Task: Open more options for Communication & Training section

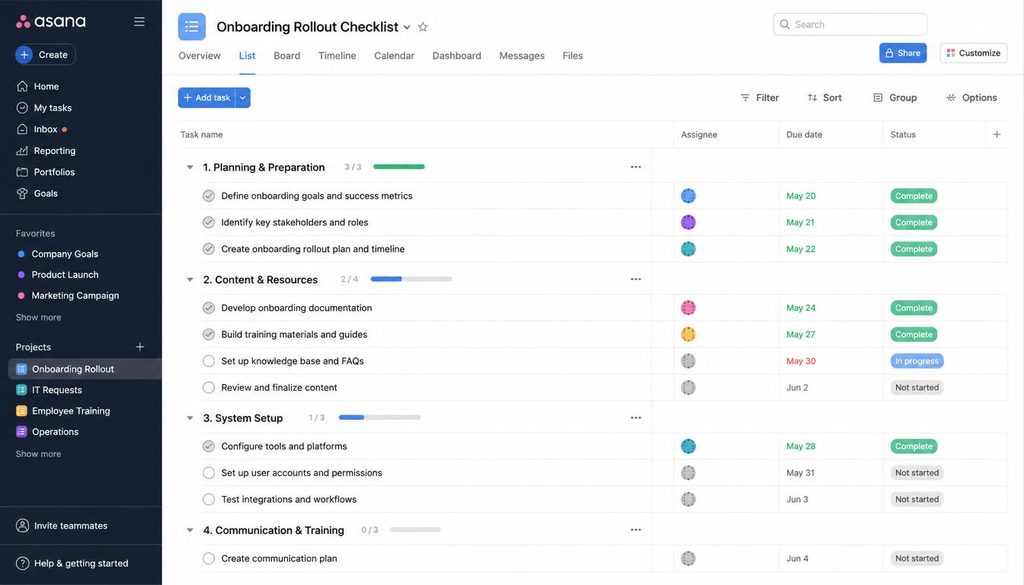Action: coord(635,530)
